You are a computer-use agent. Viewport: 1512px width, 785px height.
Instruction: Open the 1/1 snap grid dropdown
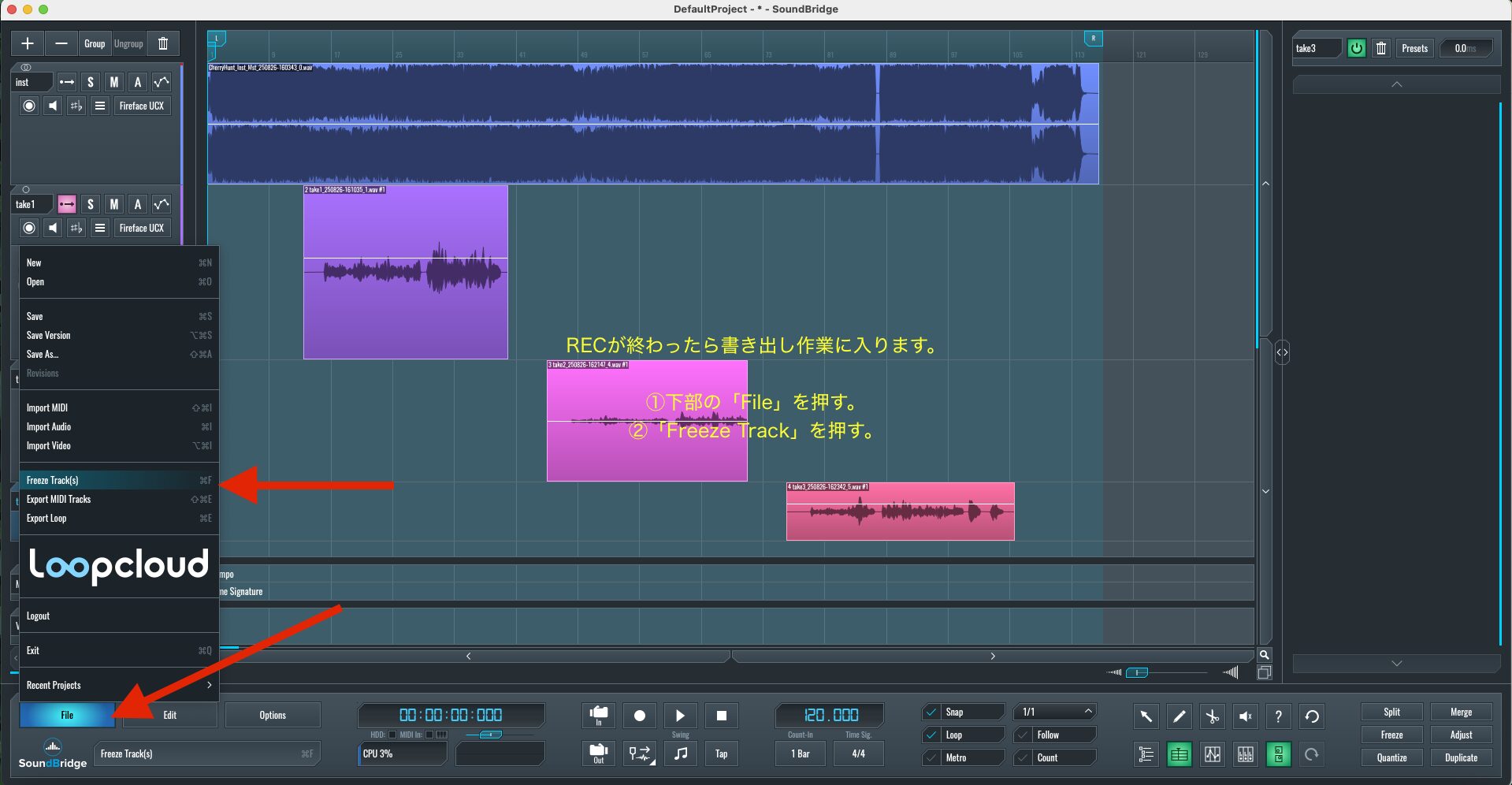point(1056,712)
